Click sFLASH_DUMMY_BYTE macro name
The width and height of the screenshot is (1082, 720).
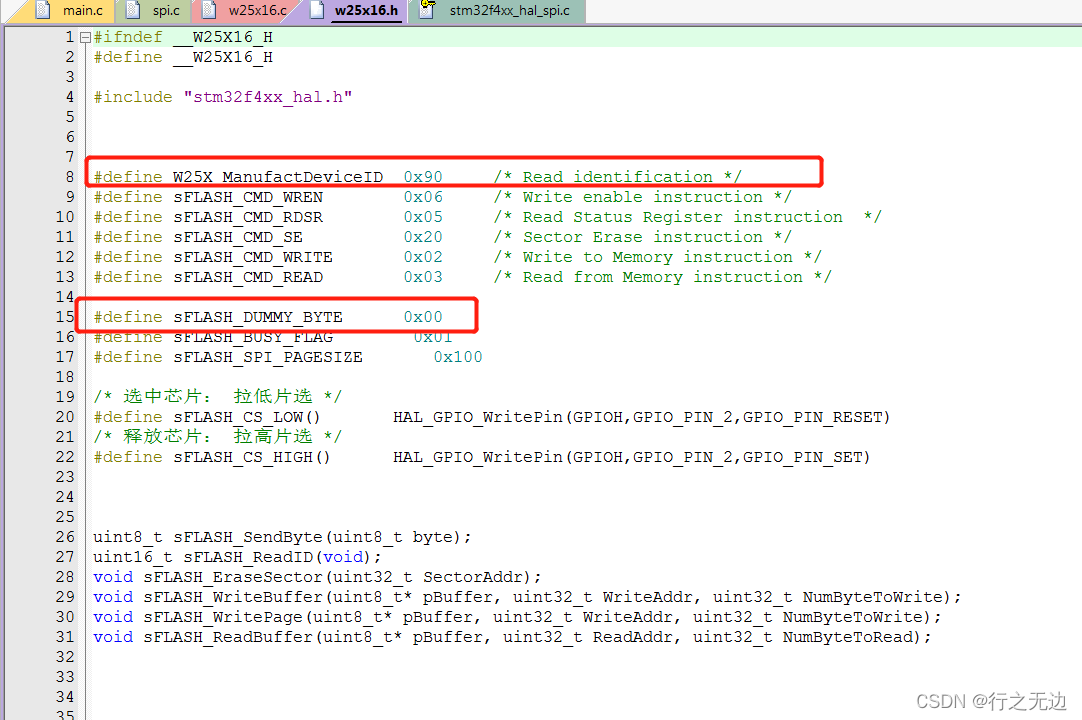click(258, 318)
